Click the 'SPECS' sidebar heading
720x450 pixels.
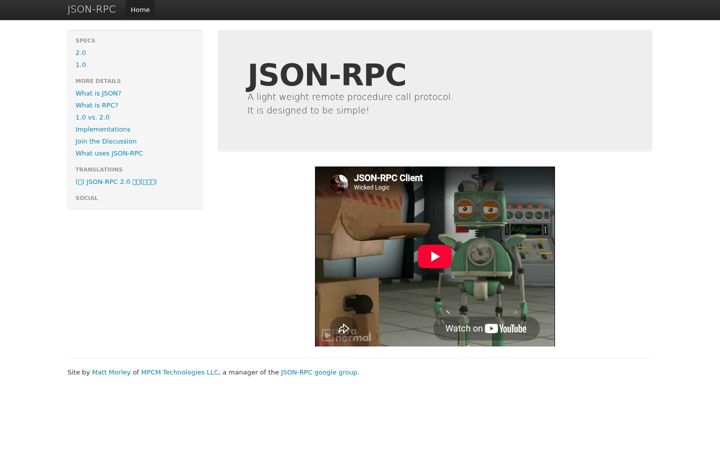[85, 40]
